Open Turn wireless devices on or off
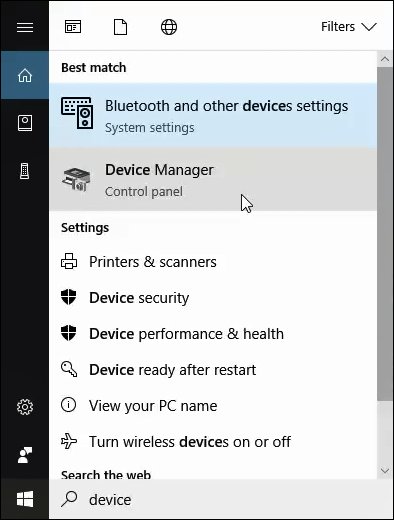 [213, 442]
